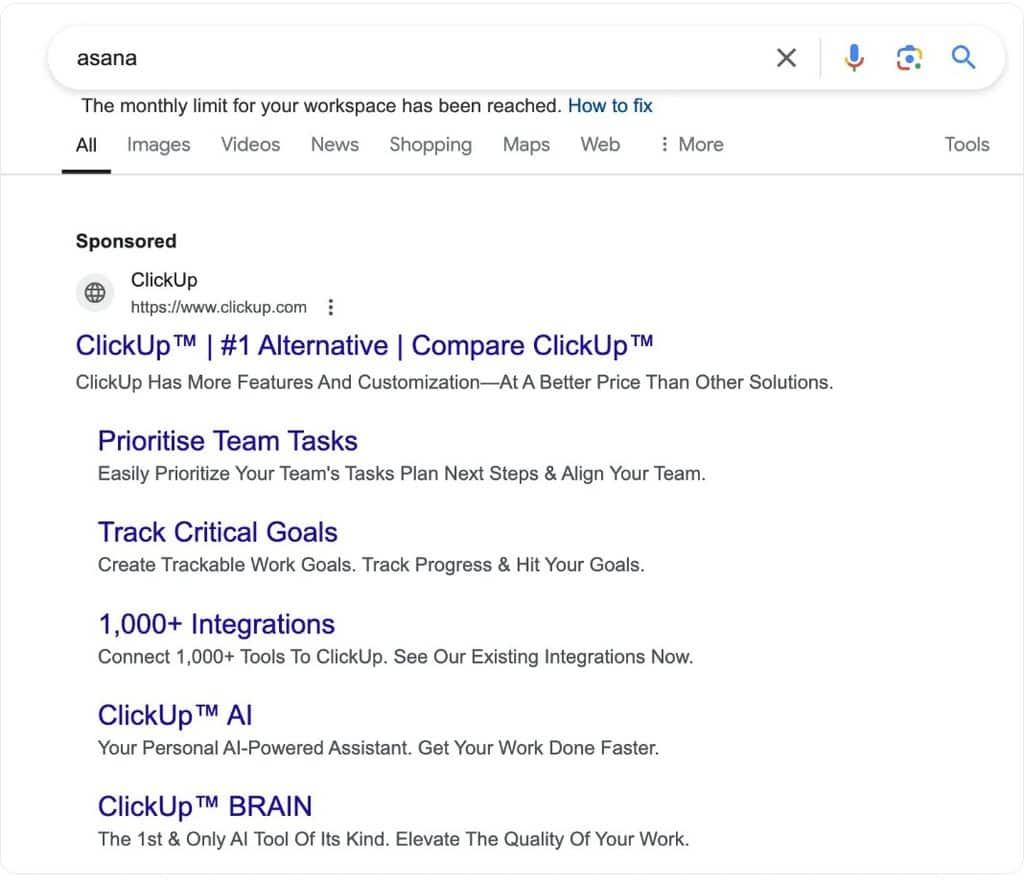
Task: Open the ad options three-dot menu
Action: (331, 307)
